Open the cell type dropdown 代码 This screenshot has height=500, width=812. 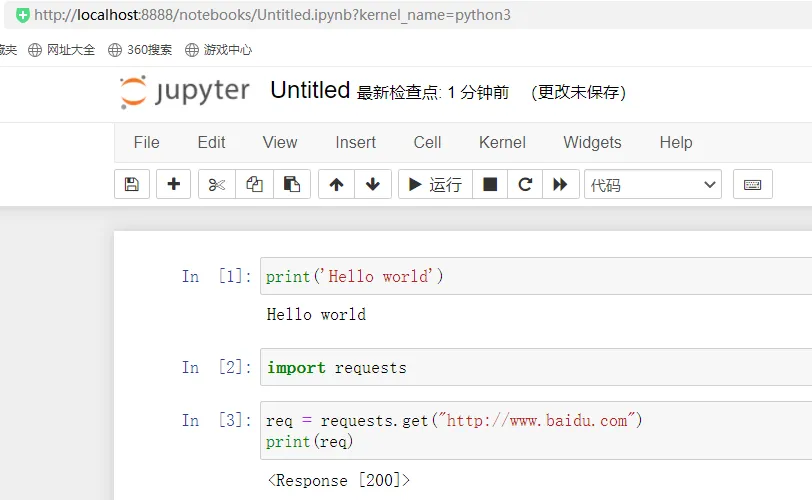click(653, 184)
